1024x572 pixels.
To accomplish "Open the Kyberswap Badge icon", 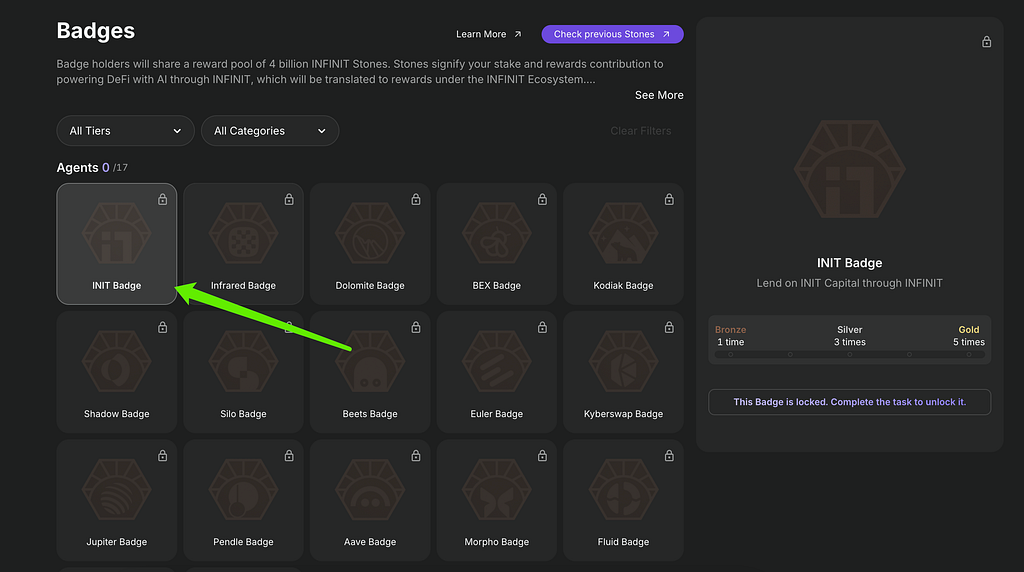I will click(623, 362).
